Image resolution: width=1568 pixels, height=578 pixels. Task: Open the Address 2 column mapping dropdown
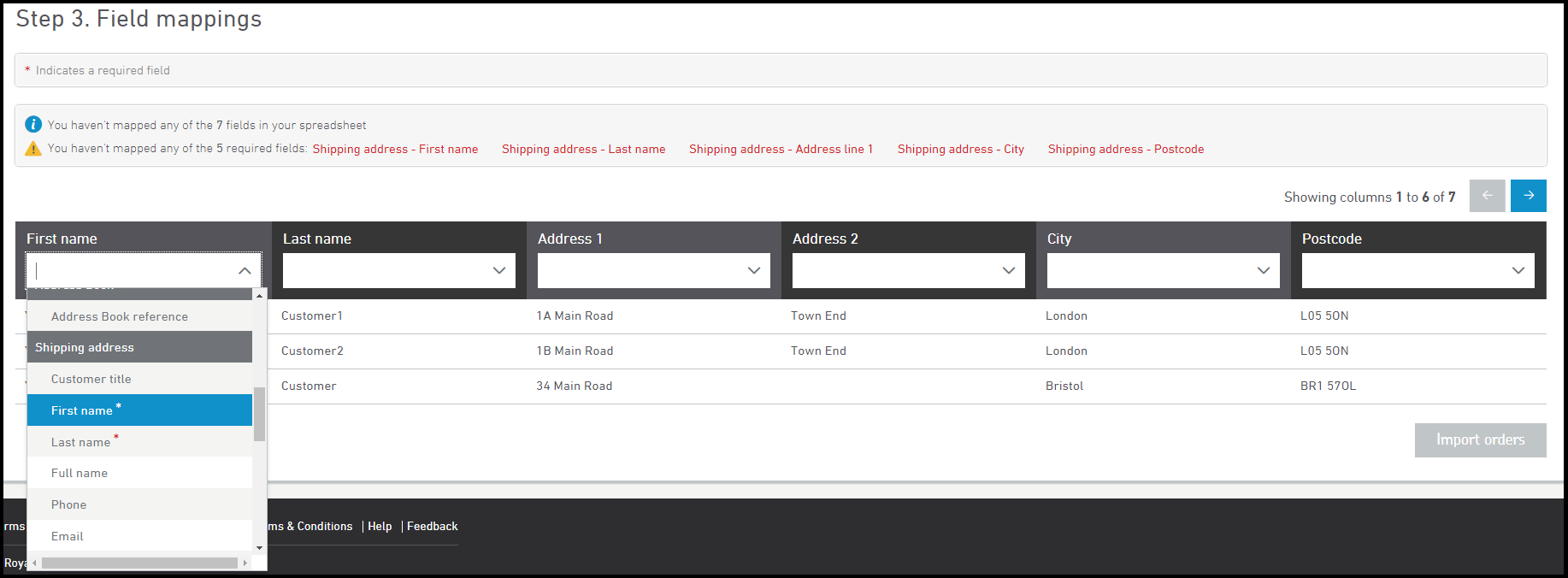(x=909, y=270)
